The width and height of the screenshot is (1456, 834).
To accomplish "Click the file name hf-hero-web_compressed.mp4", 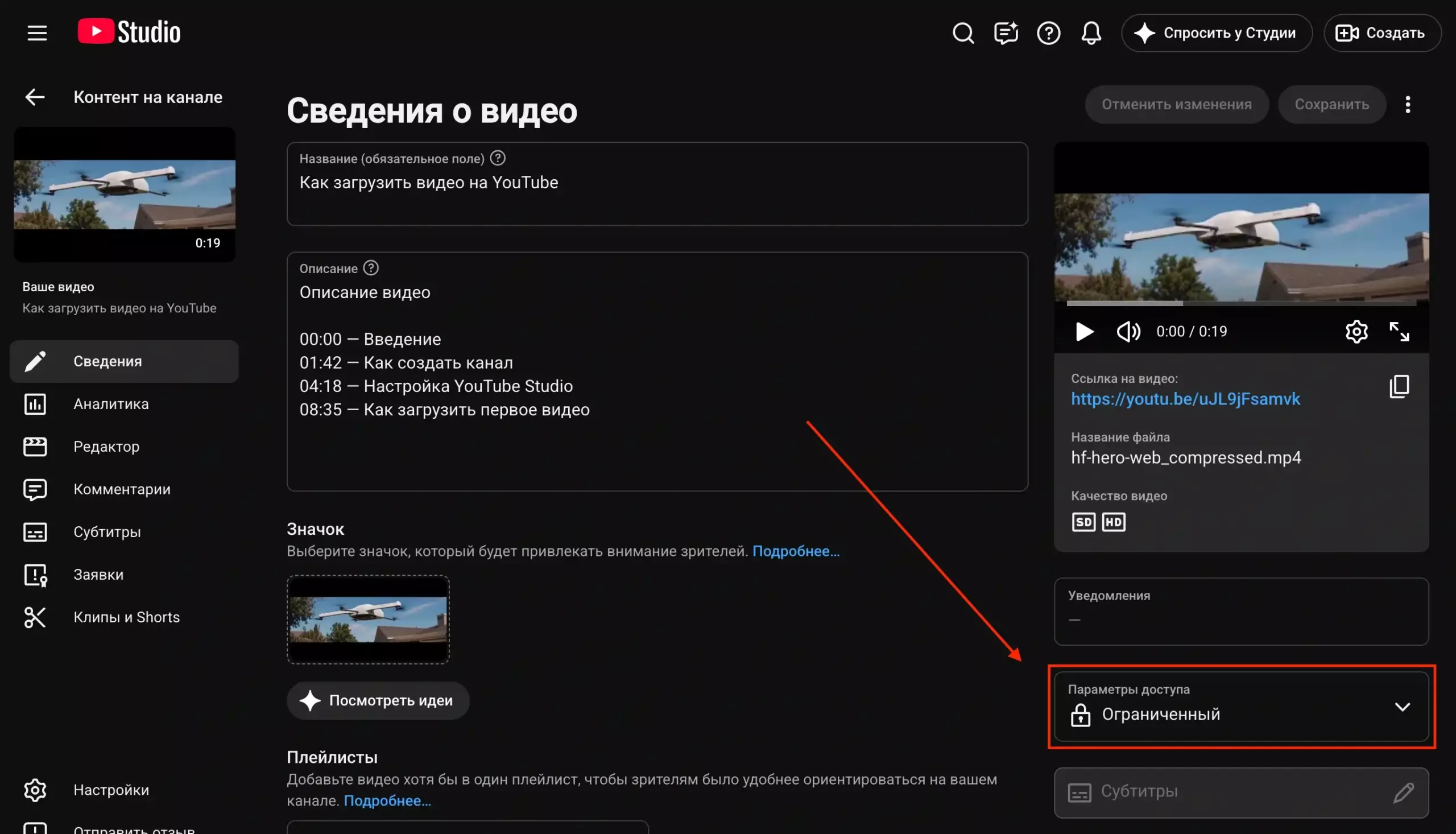I will pos(1186,457).
